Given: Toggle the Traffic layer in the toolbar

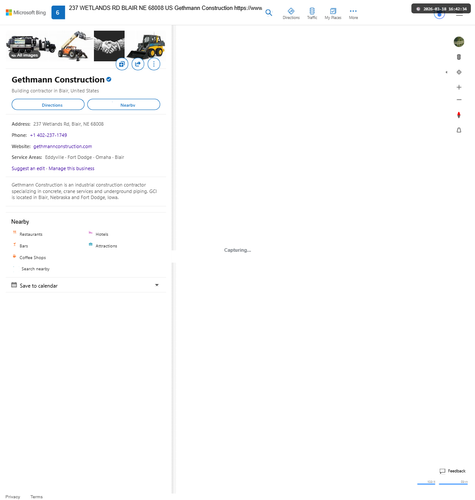Looking at the screenshot, I should 312,13.
